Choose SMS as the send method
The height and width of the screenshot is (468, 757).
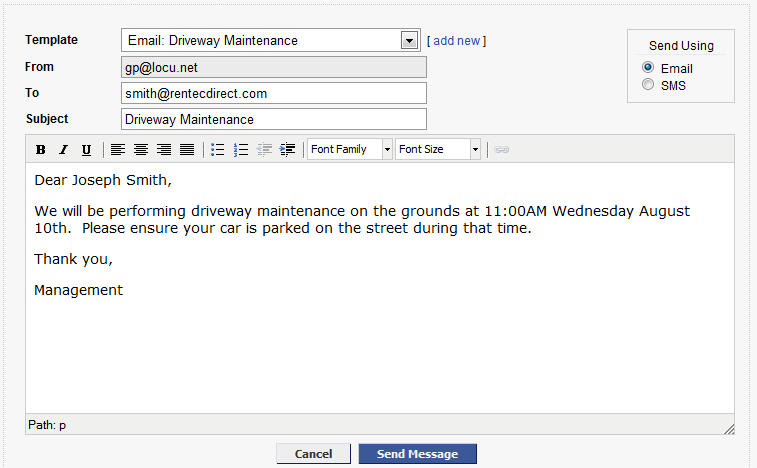[648, 85]
